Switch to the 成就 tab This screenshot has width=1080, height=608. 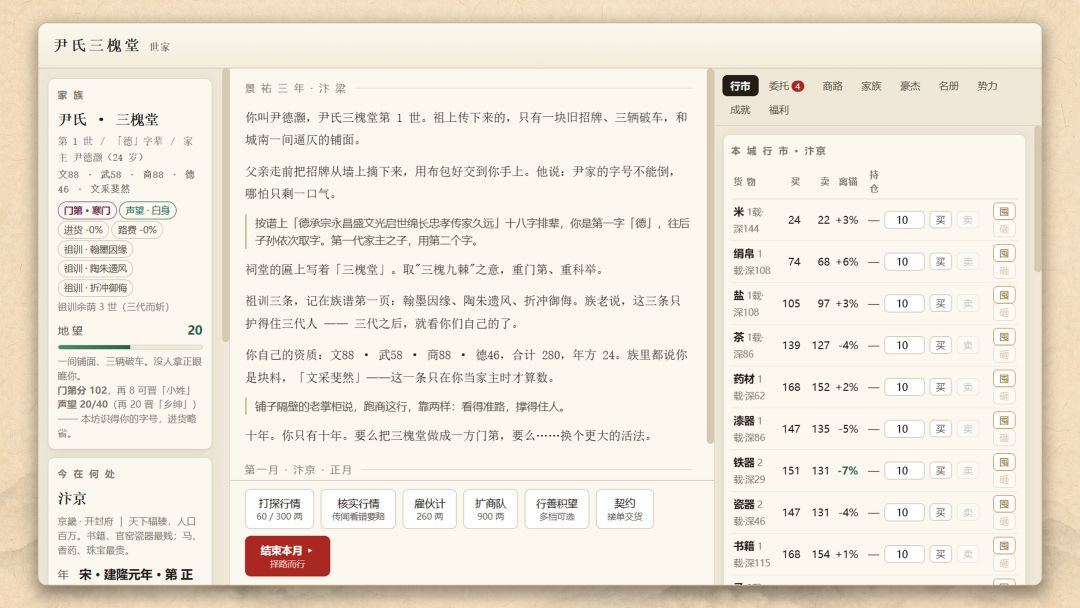click(740, 109)
